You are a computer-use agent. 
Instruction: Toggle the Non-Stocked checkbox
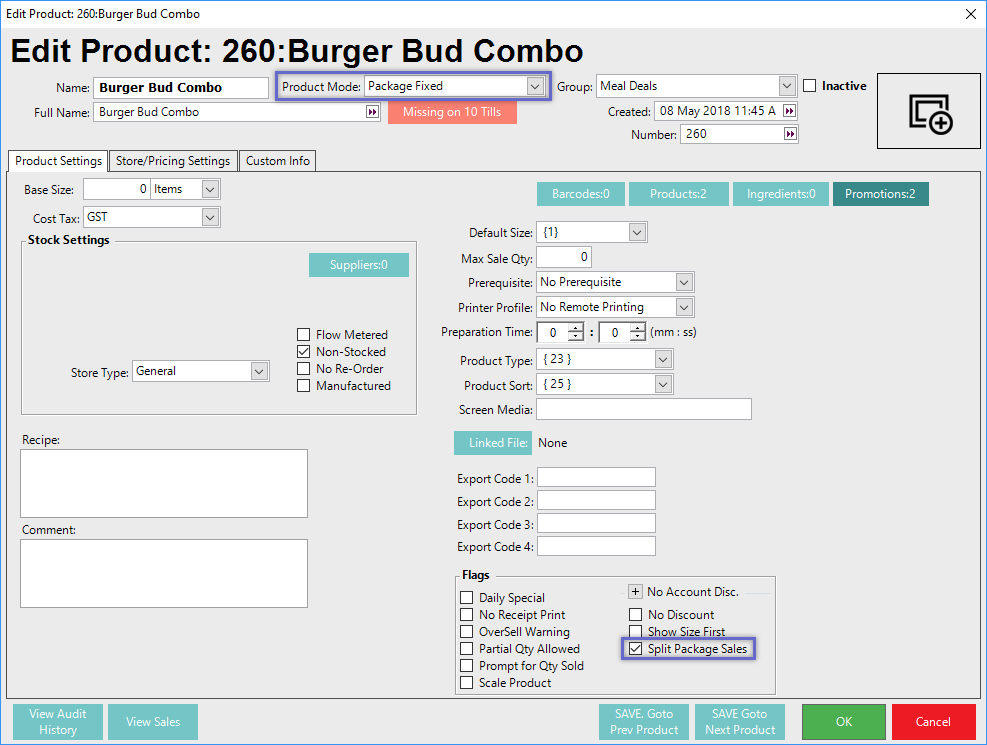[x=304, y=352]
